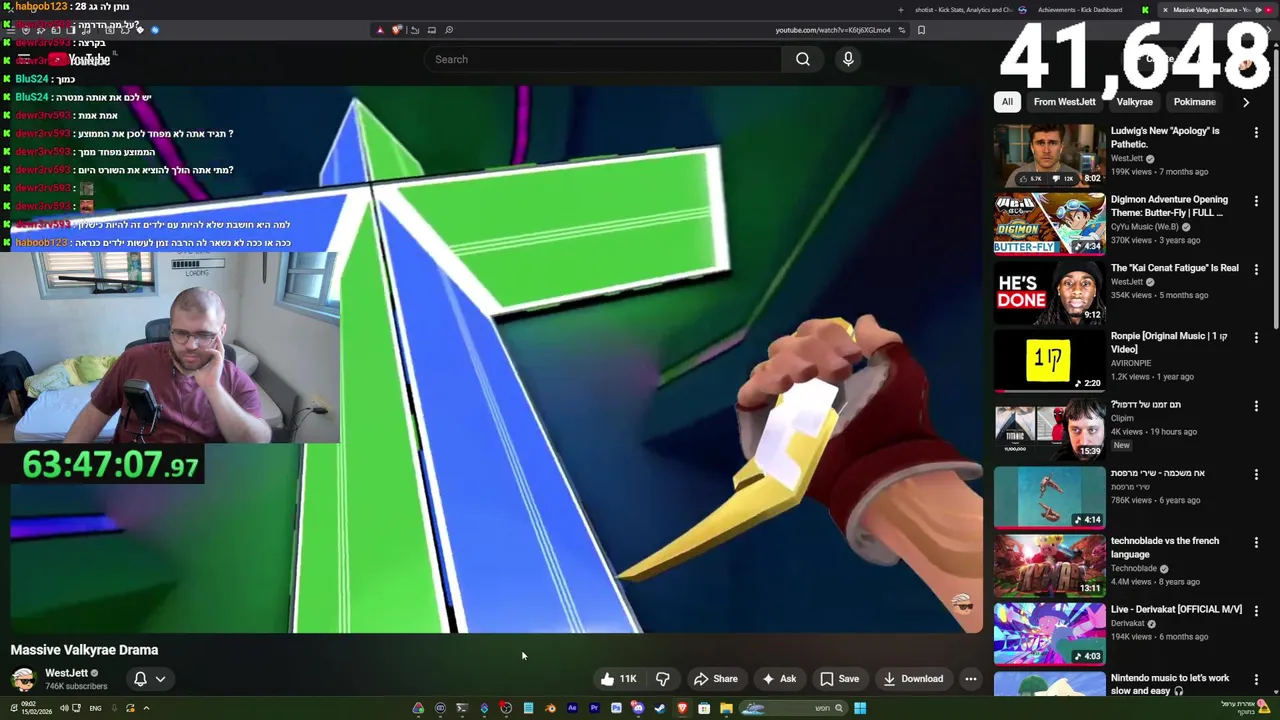This screenshot has height=720, width=1280.
Task: Toggle notification bell for WestJett
Action: point(140,679)
